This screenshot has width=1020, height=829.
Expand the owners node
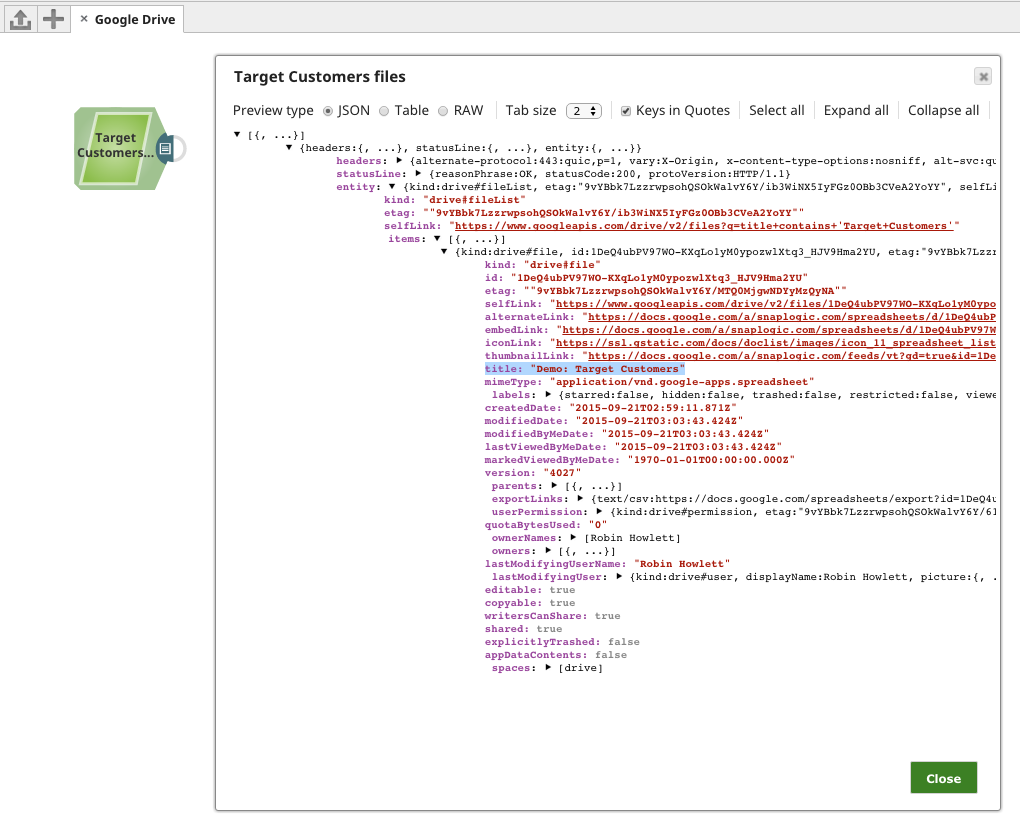[x=548, y=551]
